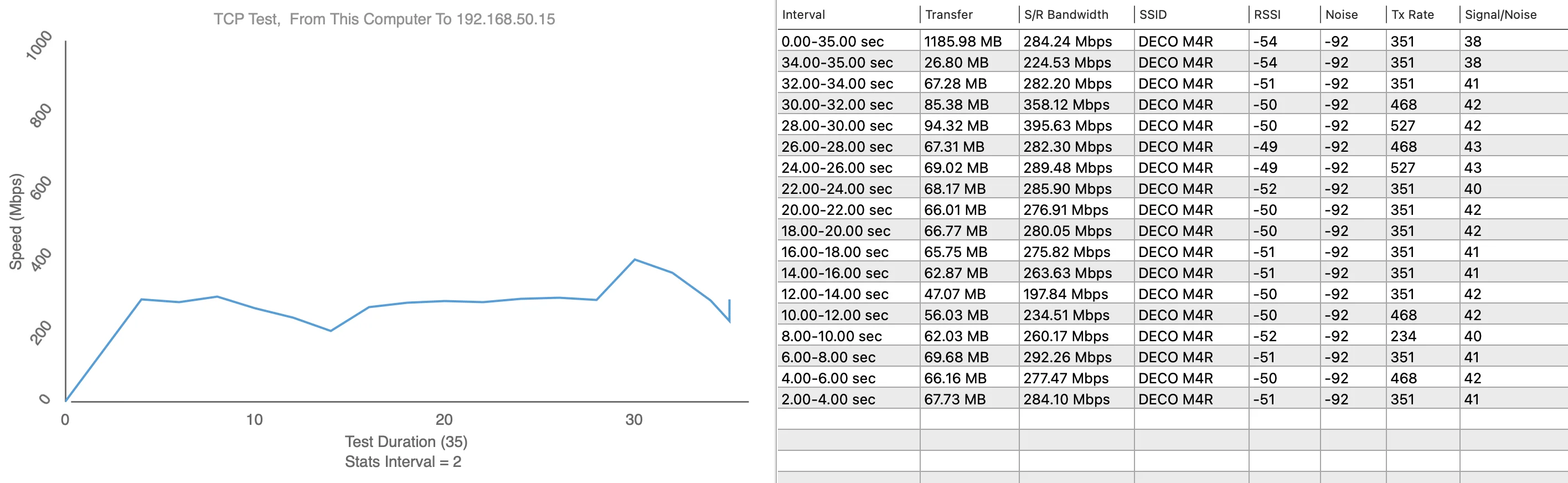Select the 2.00-4.00 sec interval row
Viewport: 1568px width, 483px height.
(828, 399)
